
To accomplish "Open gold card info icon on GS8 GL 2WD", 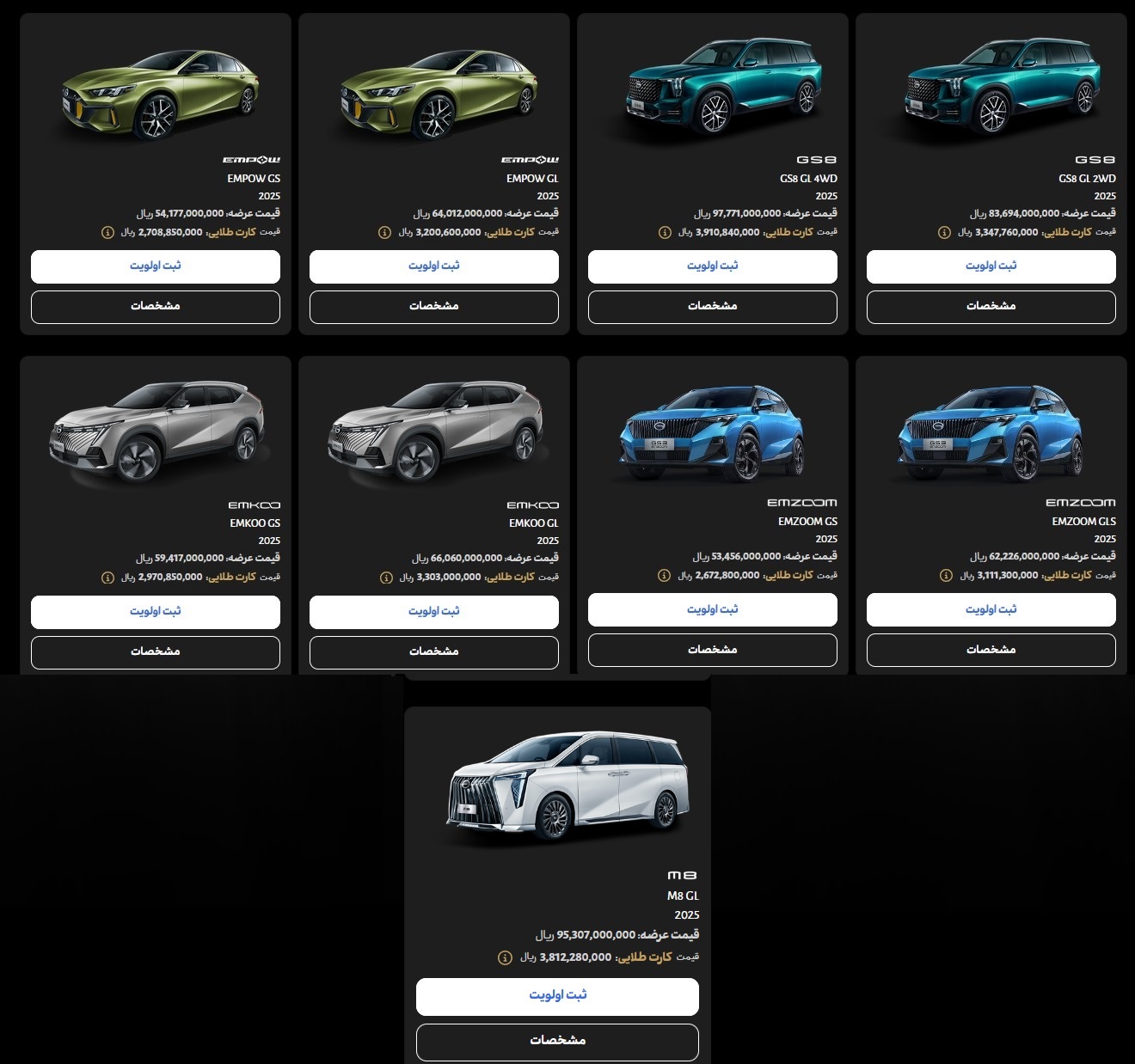I will (x=944, y=232).
